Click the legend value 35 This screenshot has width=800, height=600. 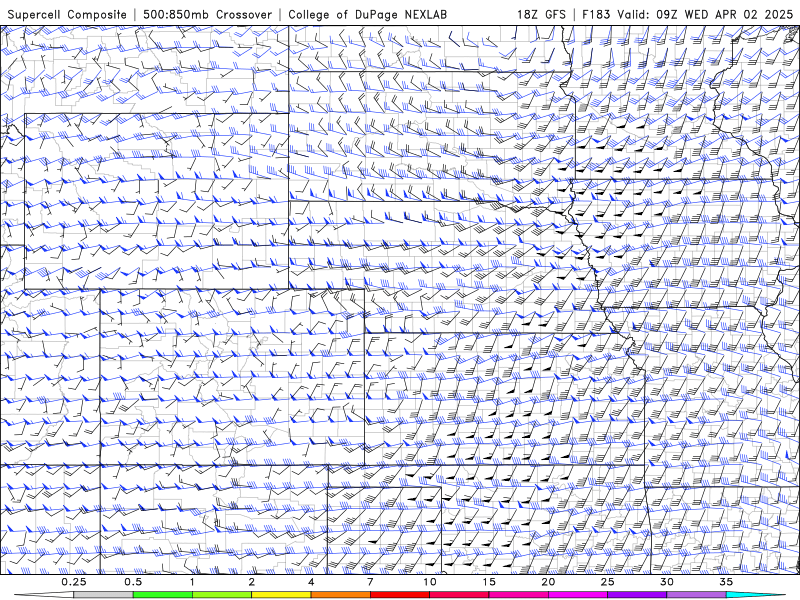(726, 582)
